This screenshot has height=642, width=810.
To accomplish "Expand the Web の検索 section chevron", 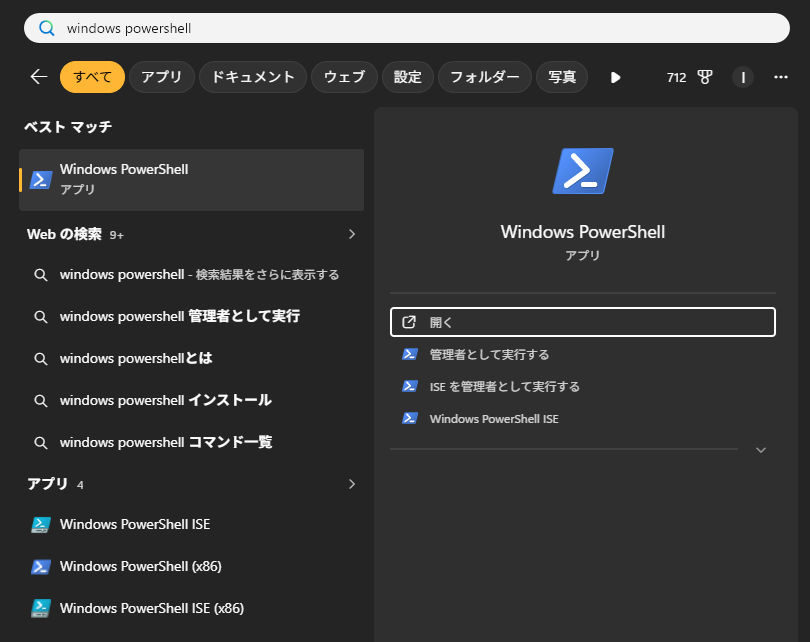I will [x=352, y=234].
